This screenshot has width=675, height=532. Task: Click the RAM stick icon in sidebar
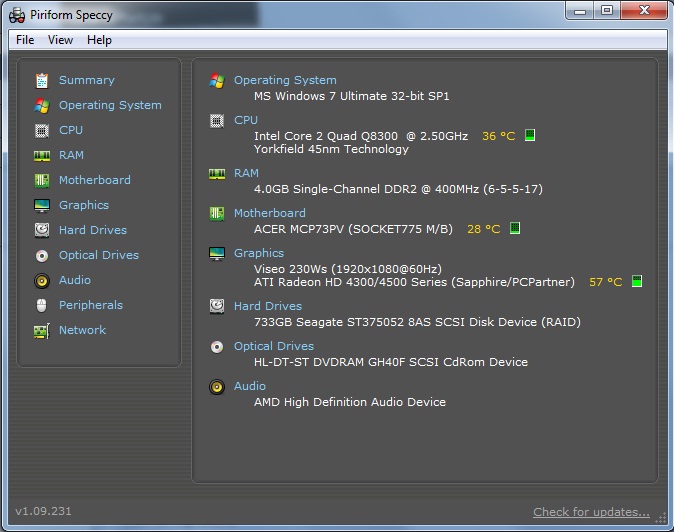[42, 155]
